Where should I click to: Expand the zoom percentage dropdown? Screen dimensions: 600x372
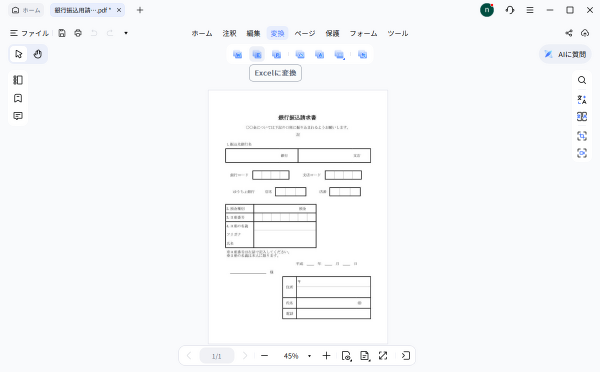click(309, 356)
